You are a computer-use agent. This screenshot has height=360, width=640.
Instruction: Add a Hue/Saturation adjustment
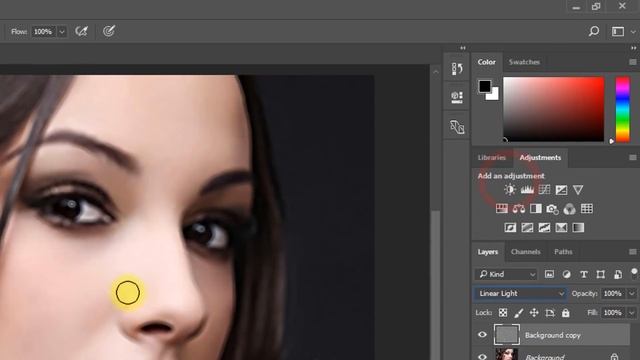coord(502,209)
